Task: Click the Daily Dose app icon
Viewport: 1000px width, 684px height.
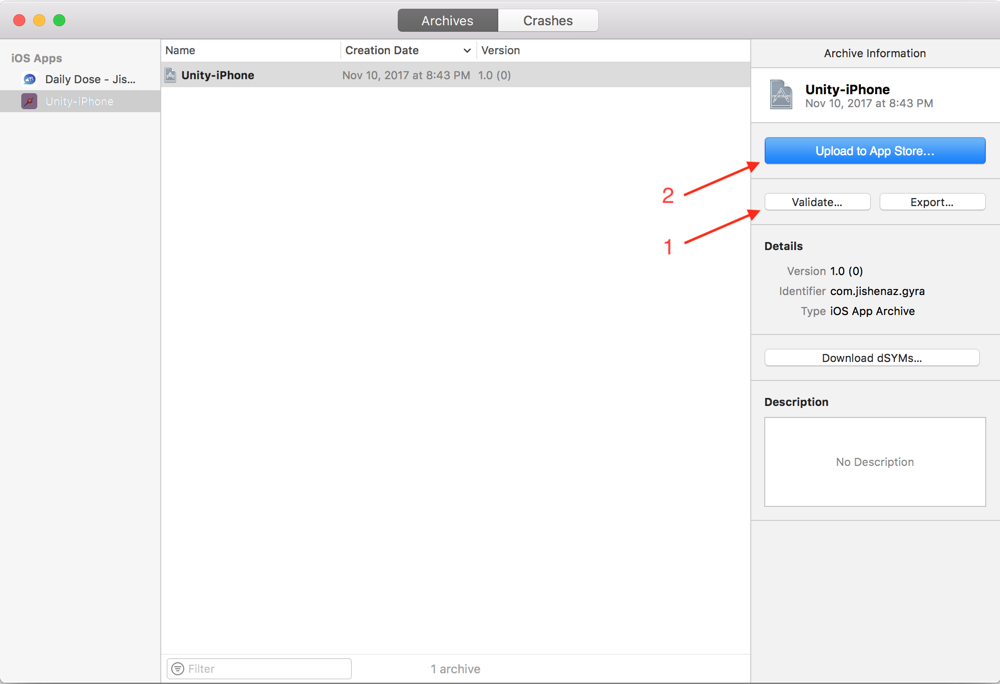Action: [x=29, y=79]
